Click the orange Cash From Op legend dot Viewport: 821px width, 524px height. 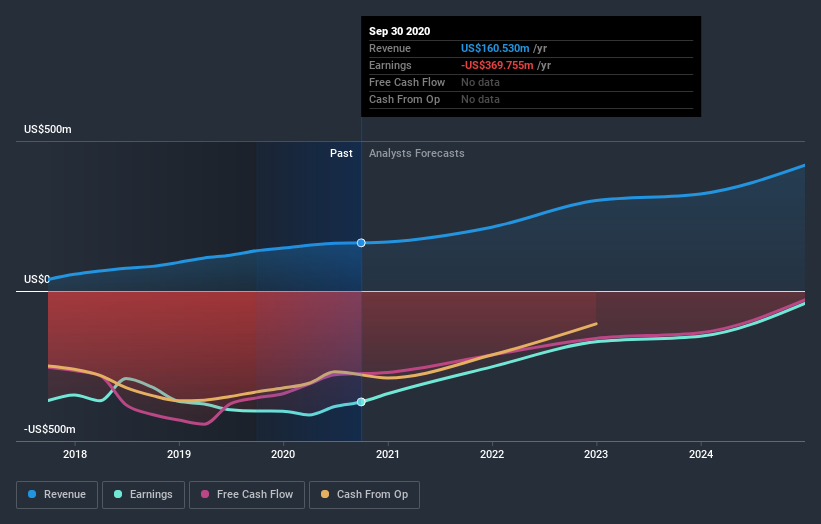pyautogui.click(x=325, y=494)
